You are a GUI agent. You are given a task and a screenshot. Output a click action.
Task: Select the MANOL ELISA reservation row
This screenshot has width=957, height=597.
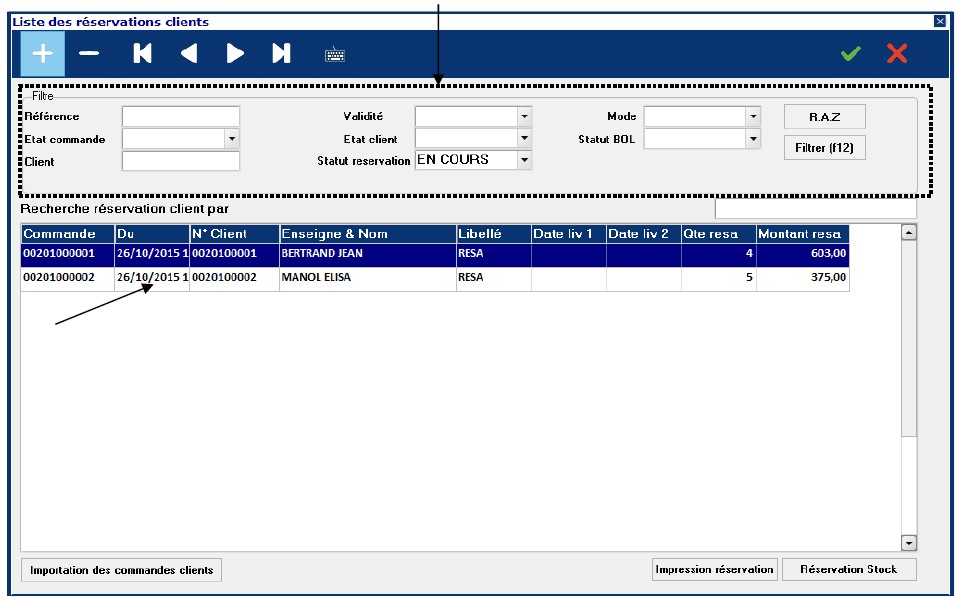coord(366,278)
